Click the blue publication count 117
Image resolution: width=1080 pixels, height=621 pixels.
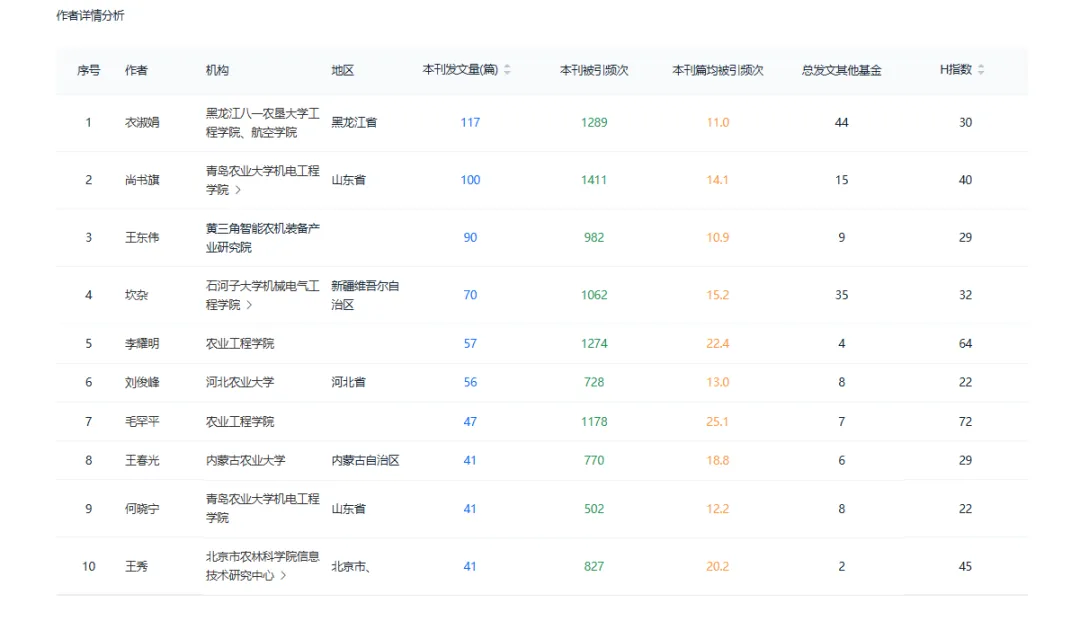pyautogui.click(x=470, y=123)
